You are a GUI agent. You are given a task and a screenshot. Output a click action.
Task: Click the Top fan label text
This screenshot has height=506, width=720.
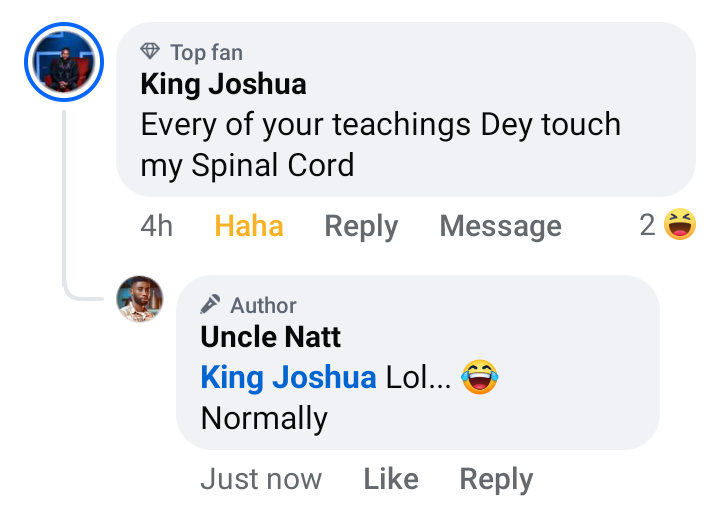[206, 52]
